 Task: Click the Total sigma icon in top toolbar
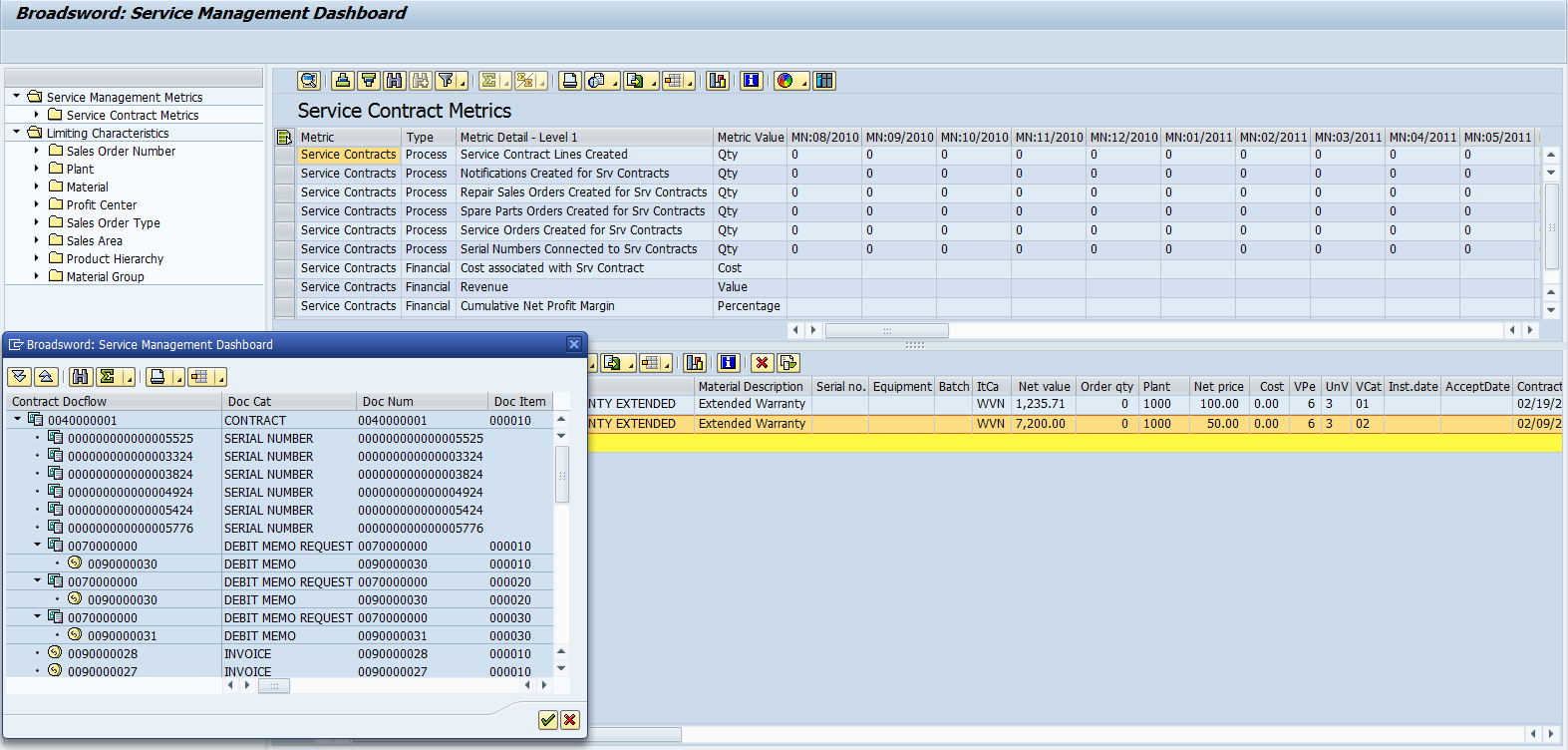point(489,81)
